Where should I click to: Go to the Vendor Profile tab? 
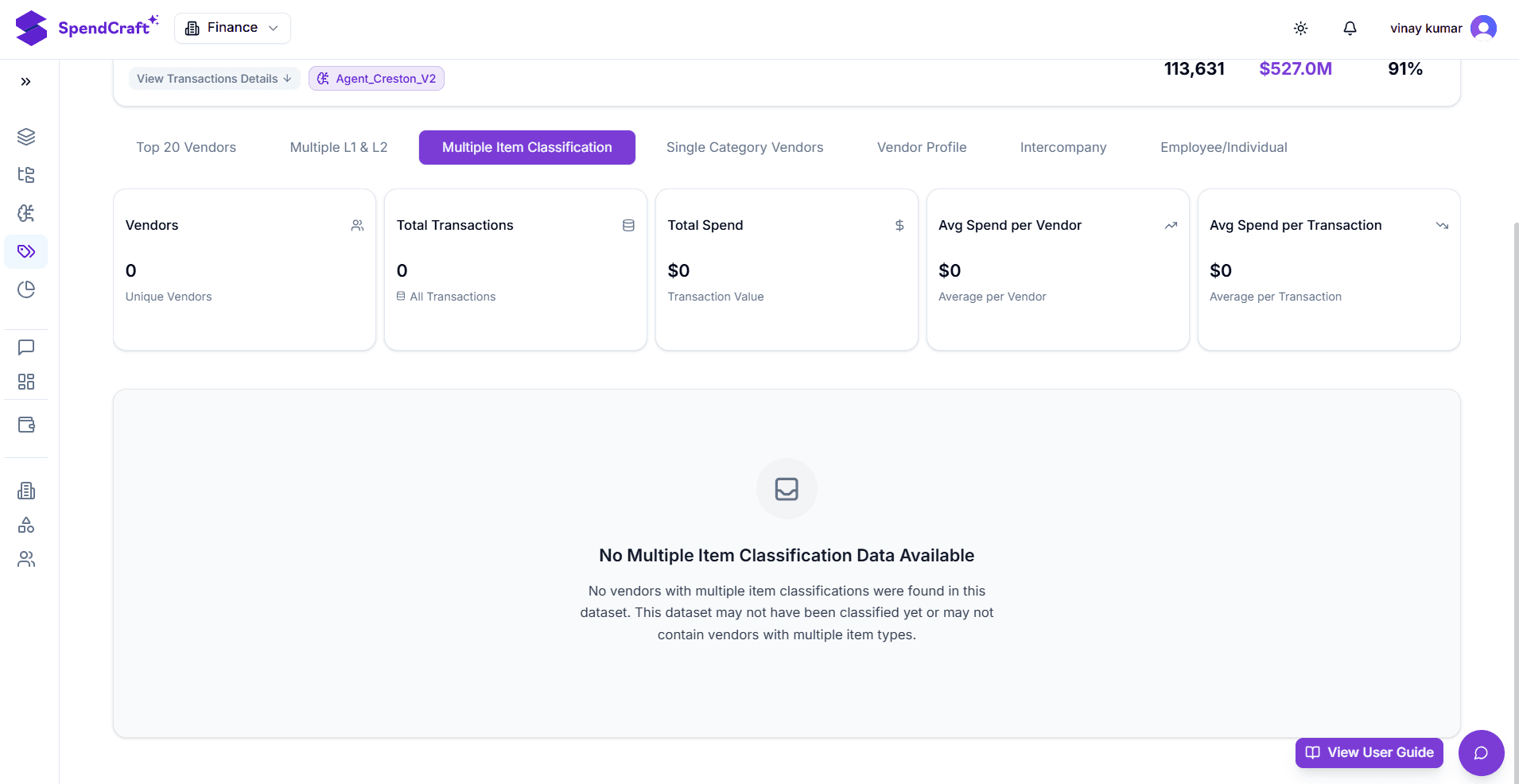coord(921,148)
